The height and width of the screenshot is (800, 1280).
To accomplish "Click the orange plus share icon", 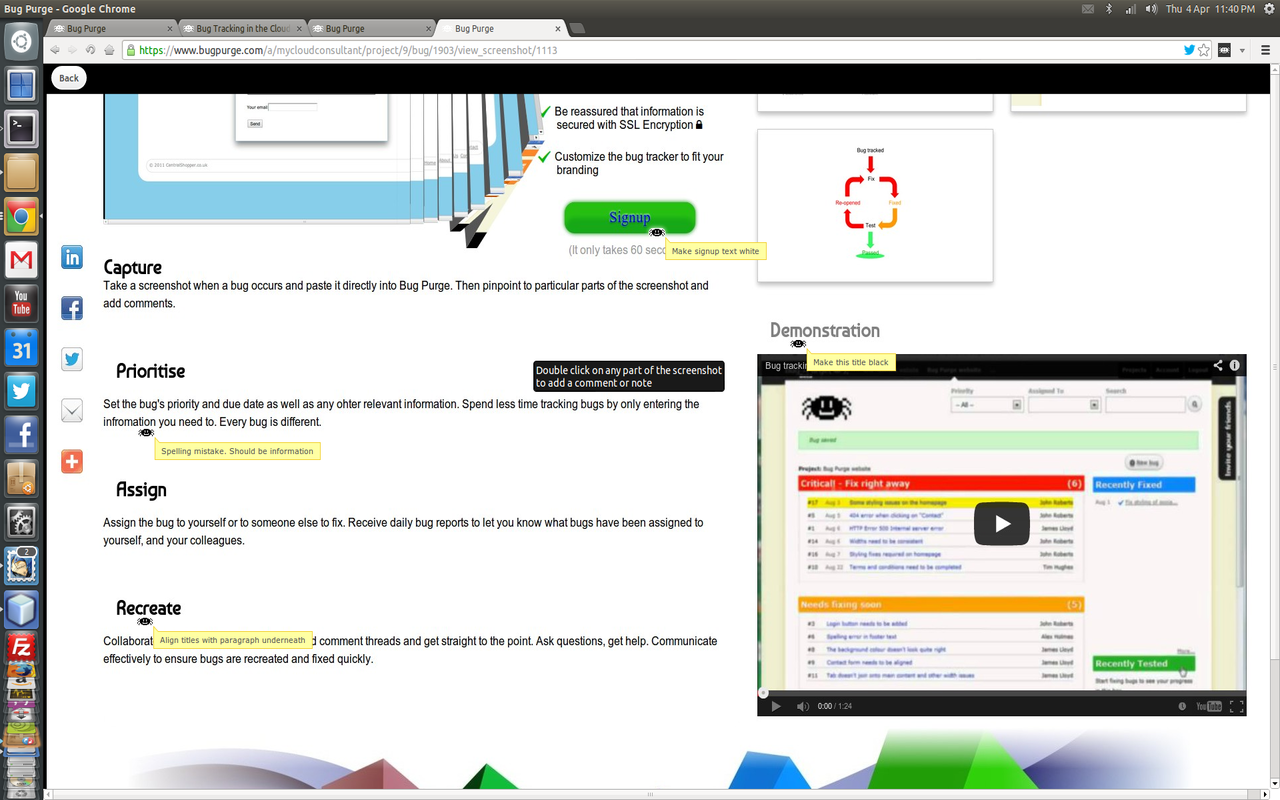I will pos(72,461).
